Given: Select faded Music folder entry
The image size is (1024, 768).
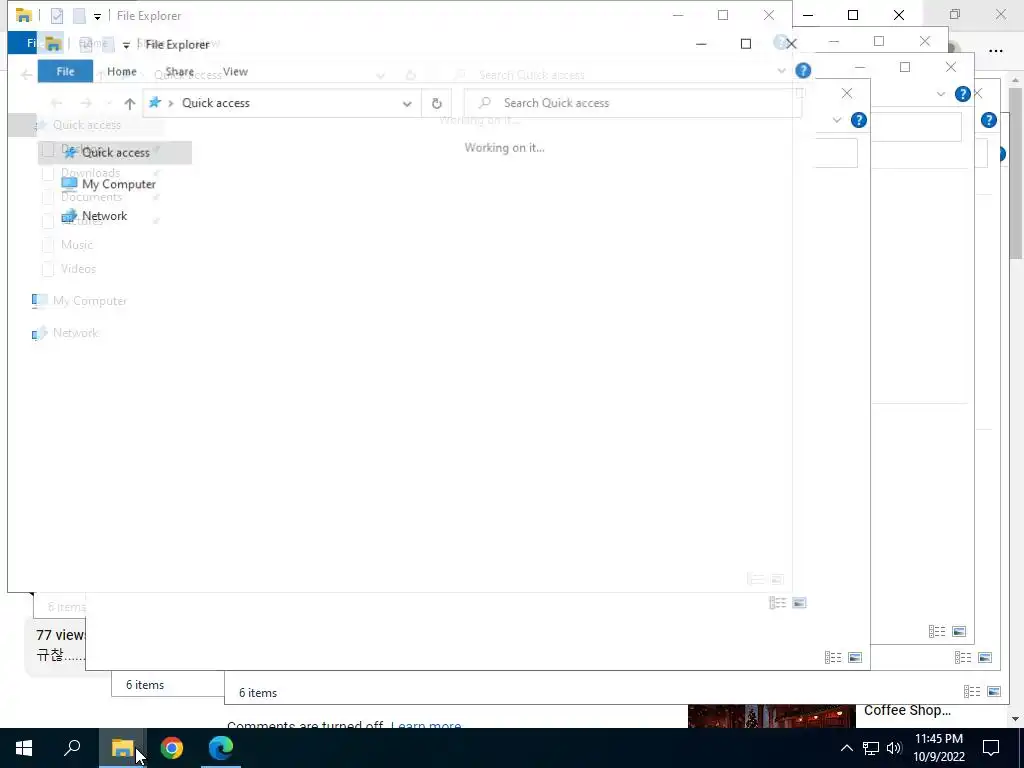Looking at the screenshot, I should pyautogui.click(x=77, y=245).
